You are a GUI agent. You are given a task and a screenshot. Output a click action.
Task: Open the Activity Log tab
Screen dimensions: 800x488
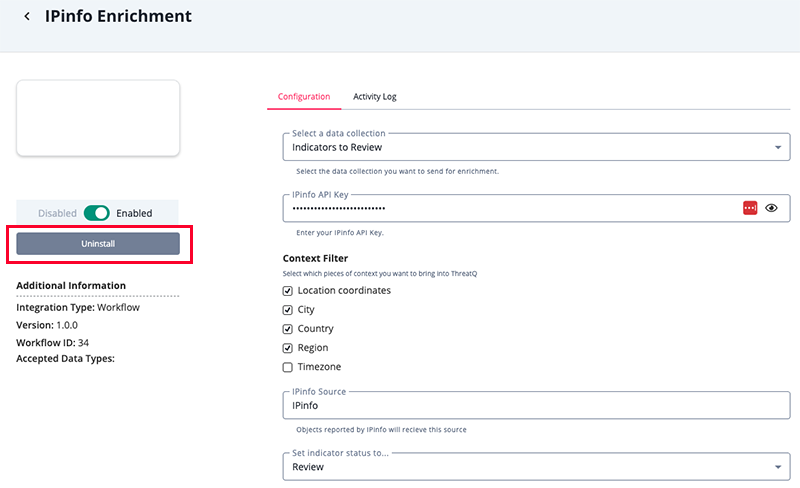374,96
